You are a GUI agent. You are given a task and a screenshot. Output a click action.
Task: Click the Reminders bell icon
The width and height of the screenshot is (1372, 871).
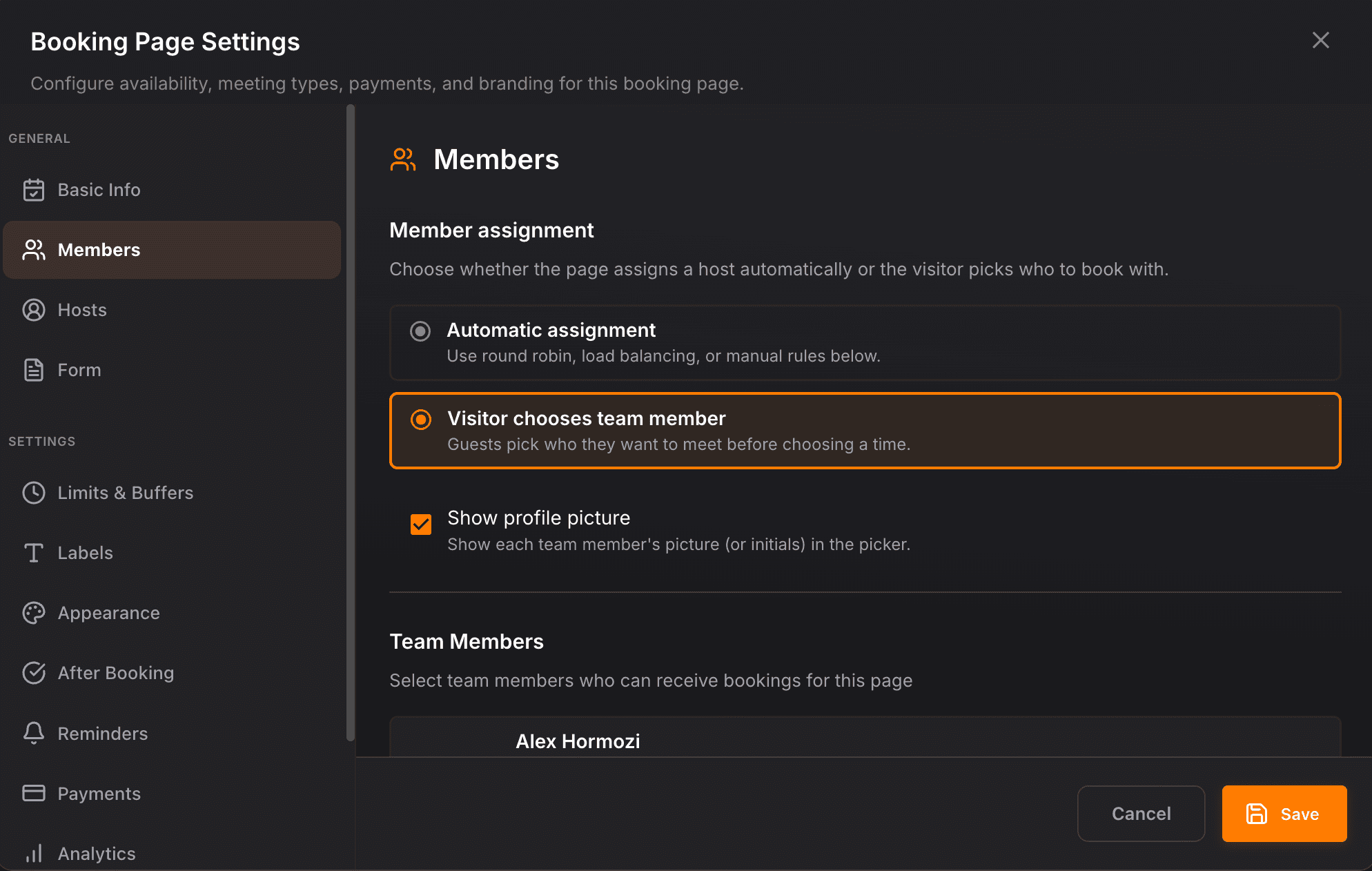tap(33, 733)
